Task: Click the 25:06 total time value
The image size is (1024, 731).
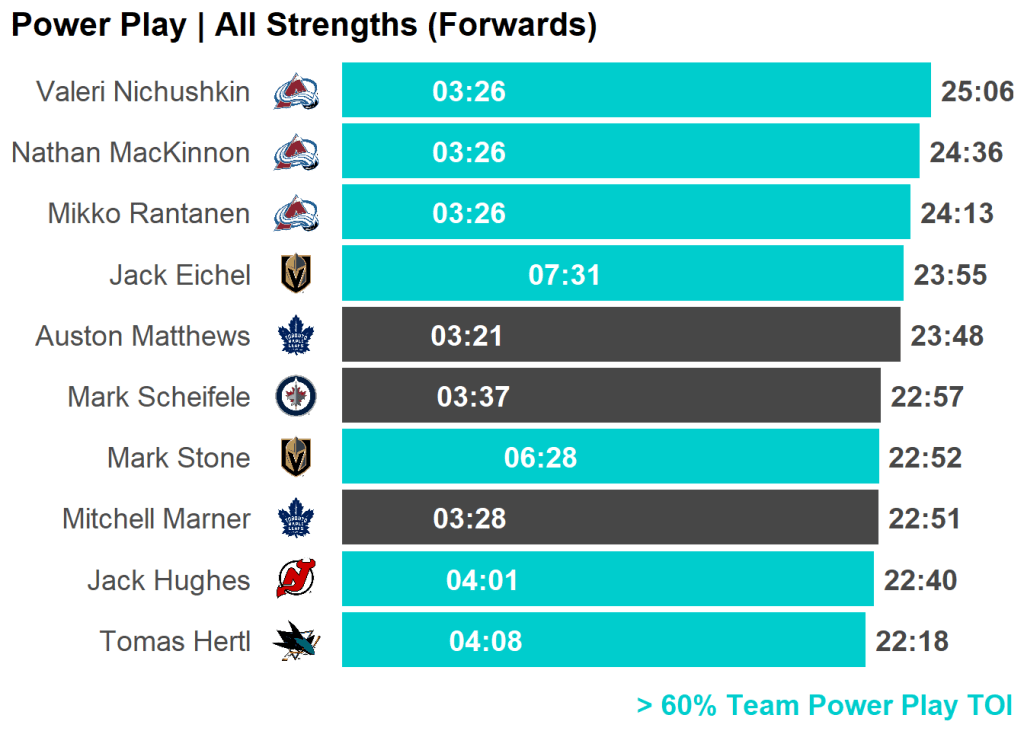Action: pos(977,92)
